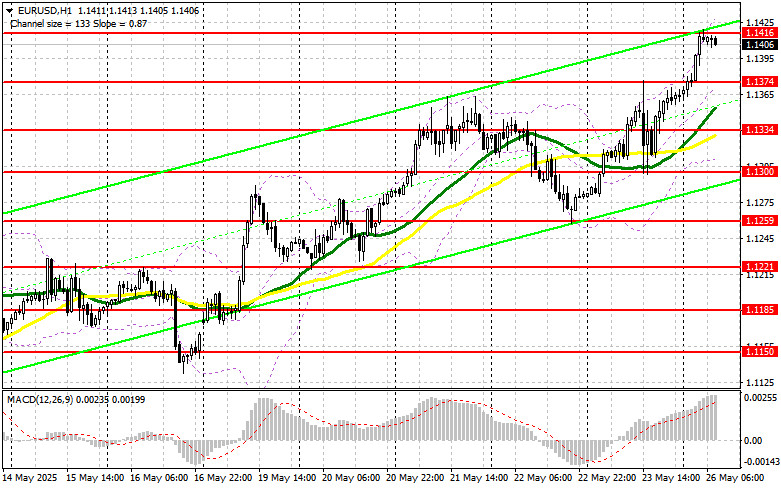
Task: Select the 1.1374 red level label
Action: (760, 82)
